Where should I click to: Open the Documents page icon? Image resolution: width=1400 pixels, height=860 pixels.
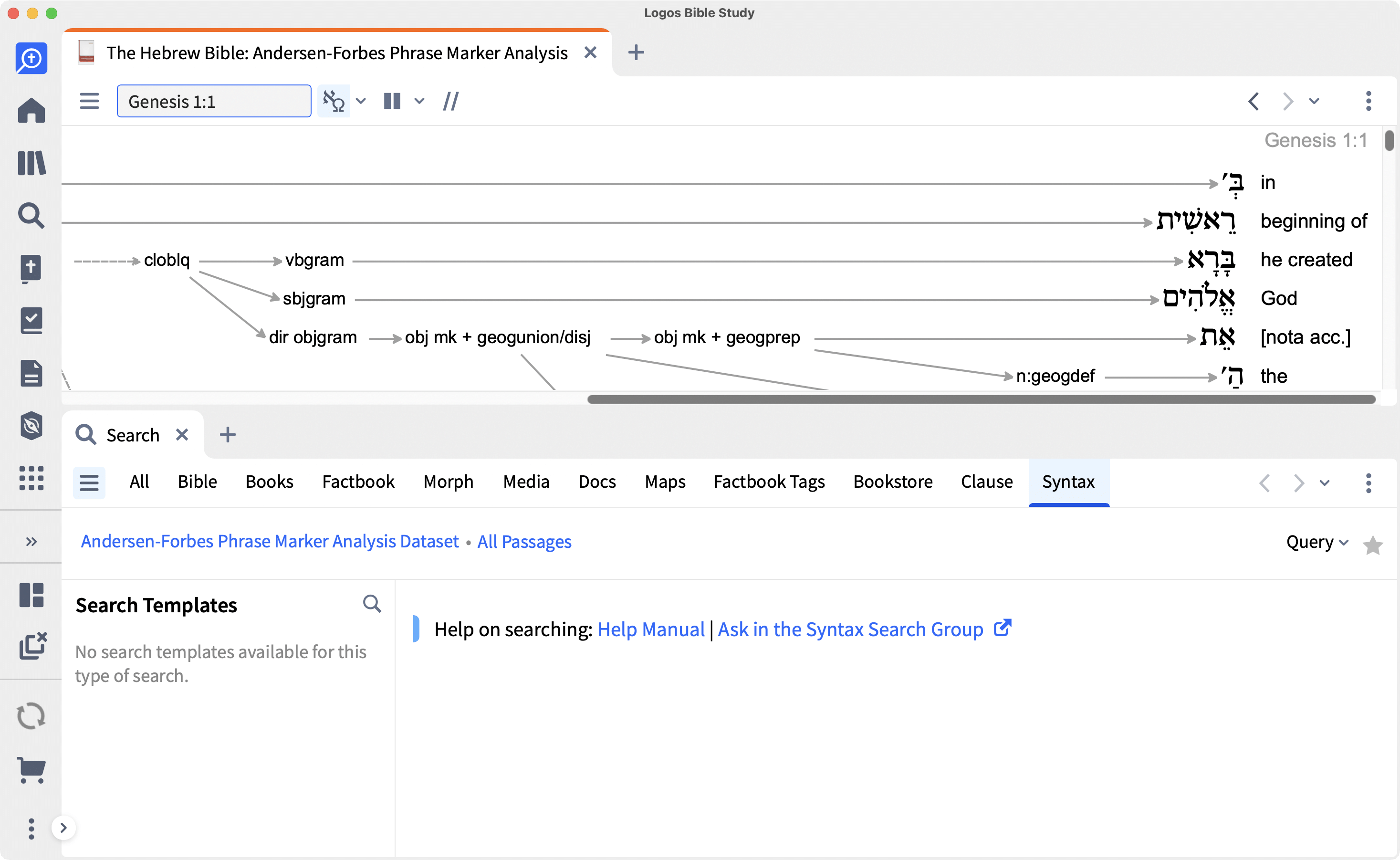tap(31, 373)
